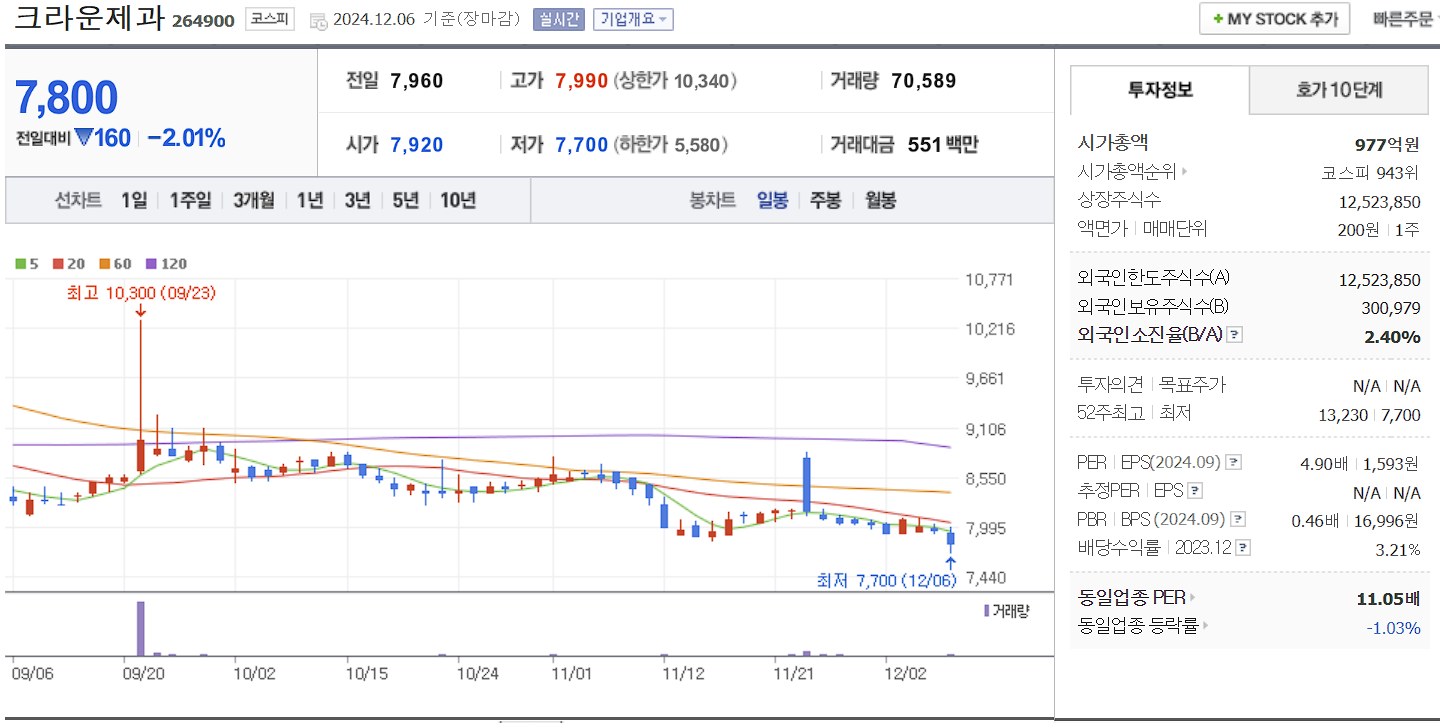This screenshot has width=1440, height=723.
Task: Expand the 동일업종 PER arrow
Action: 1195,597
